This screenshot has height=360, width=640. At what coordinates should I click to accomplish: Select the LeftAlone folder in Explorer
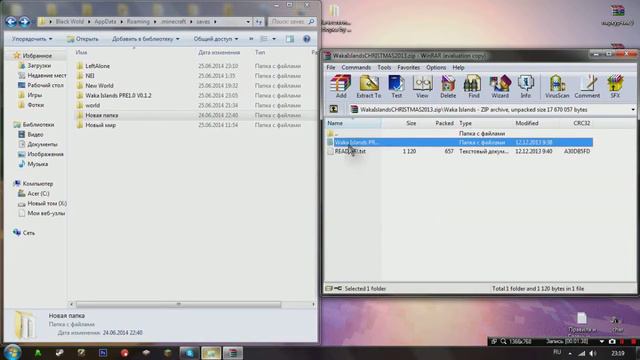pyautogui.click(x=97, y=66)
